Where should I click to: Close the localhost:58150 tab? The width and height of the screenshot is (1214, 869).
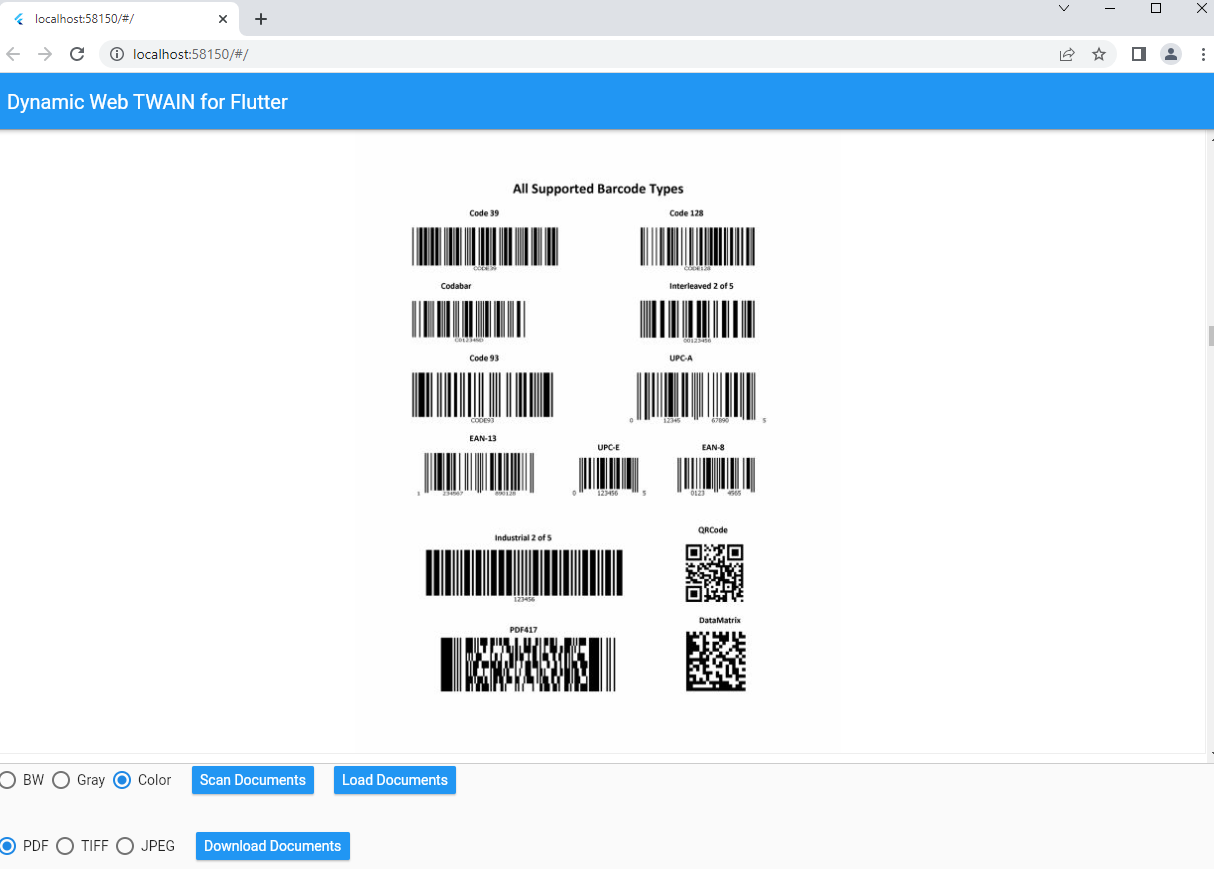coord(223,19)
